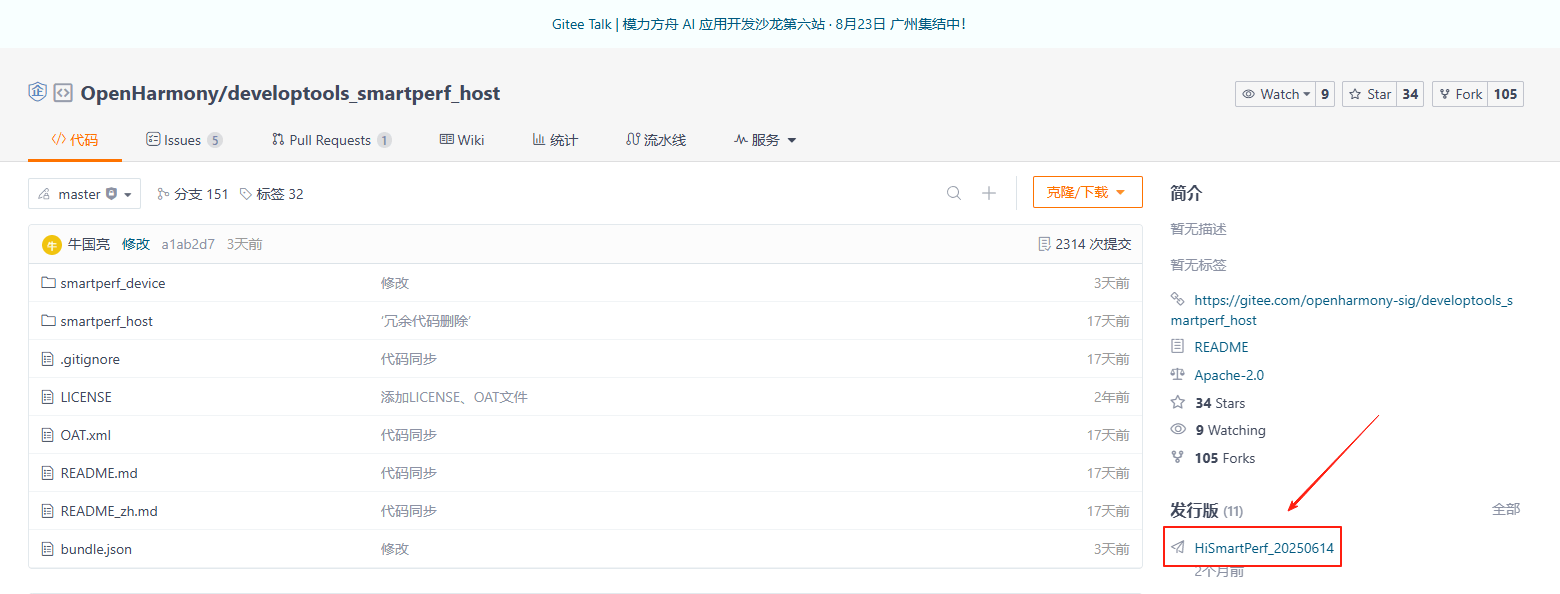Click the search icon in file toolbar
The height and width of the screenshot is (594, 1560).
click(x=954, y=193)
